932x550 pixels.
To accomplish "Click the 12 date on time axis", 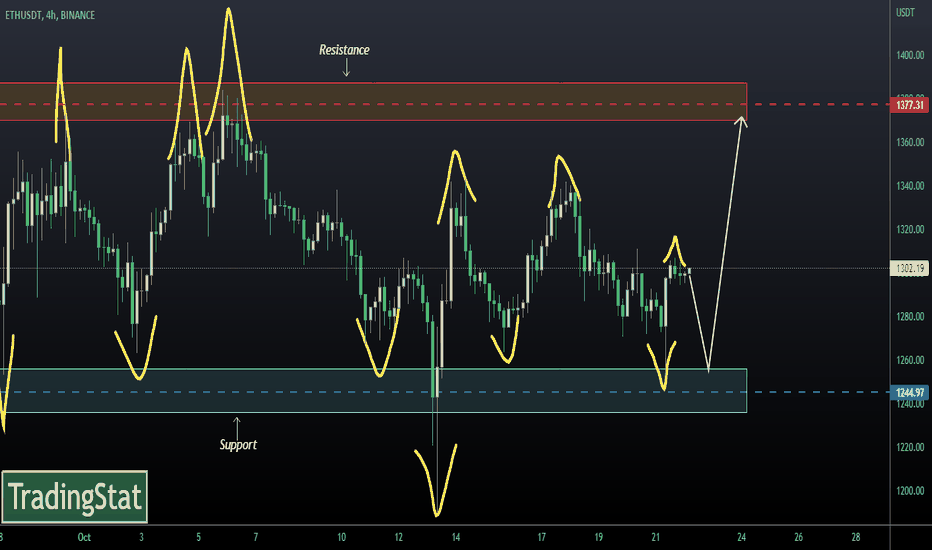I will 399,537.
